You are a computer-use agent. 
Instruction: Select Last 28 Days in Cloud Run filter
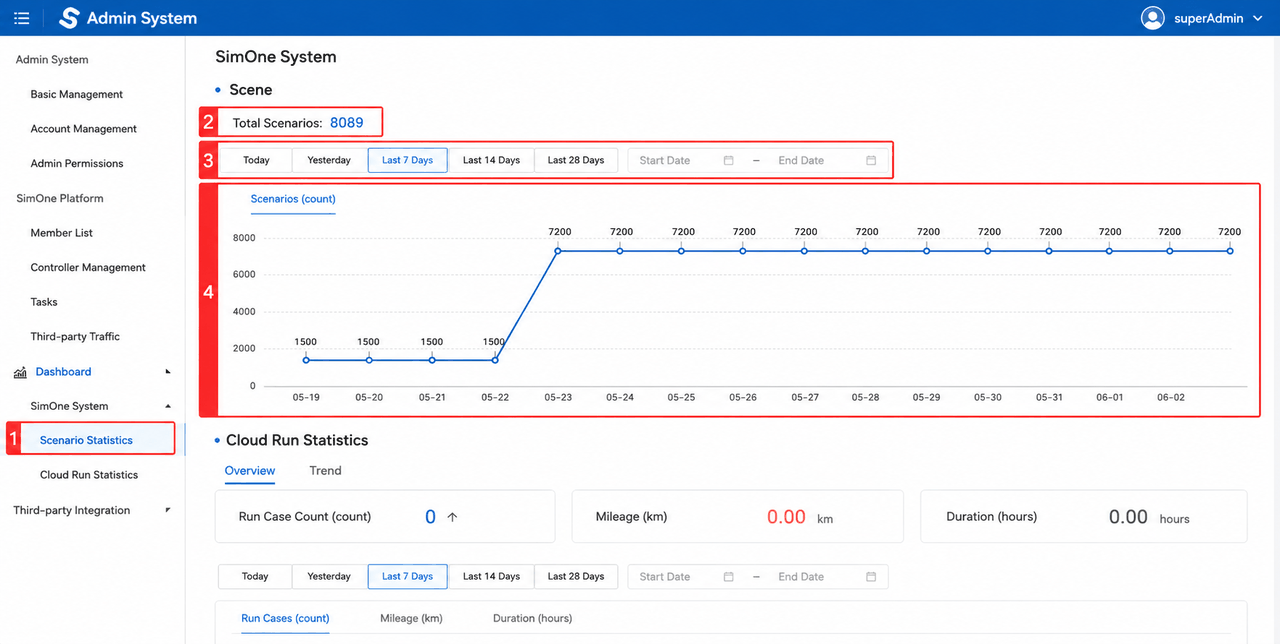(x=576, y=577)
